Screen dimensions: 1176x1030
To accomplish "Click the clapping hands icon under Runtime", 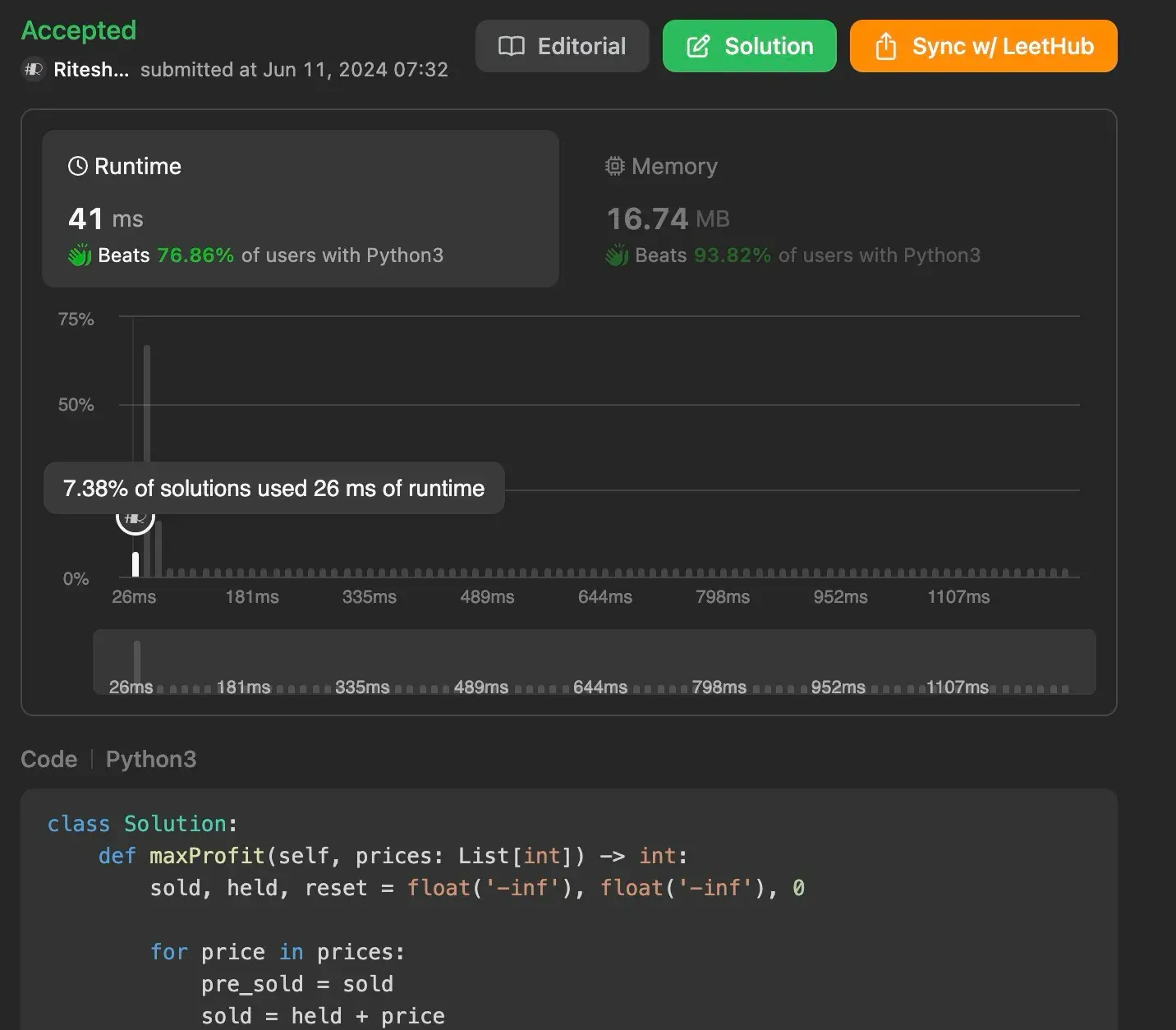I will click(79, 255).
